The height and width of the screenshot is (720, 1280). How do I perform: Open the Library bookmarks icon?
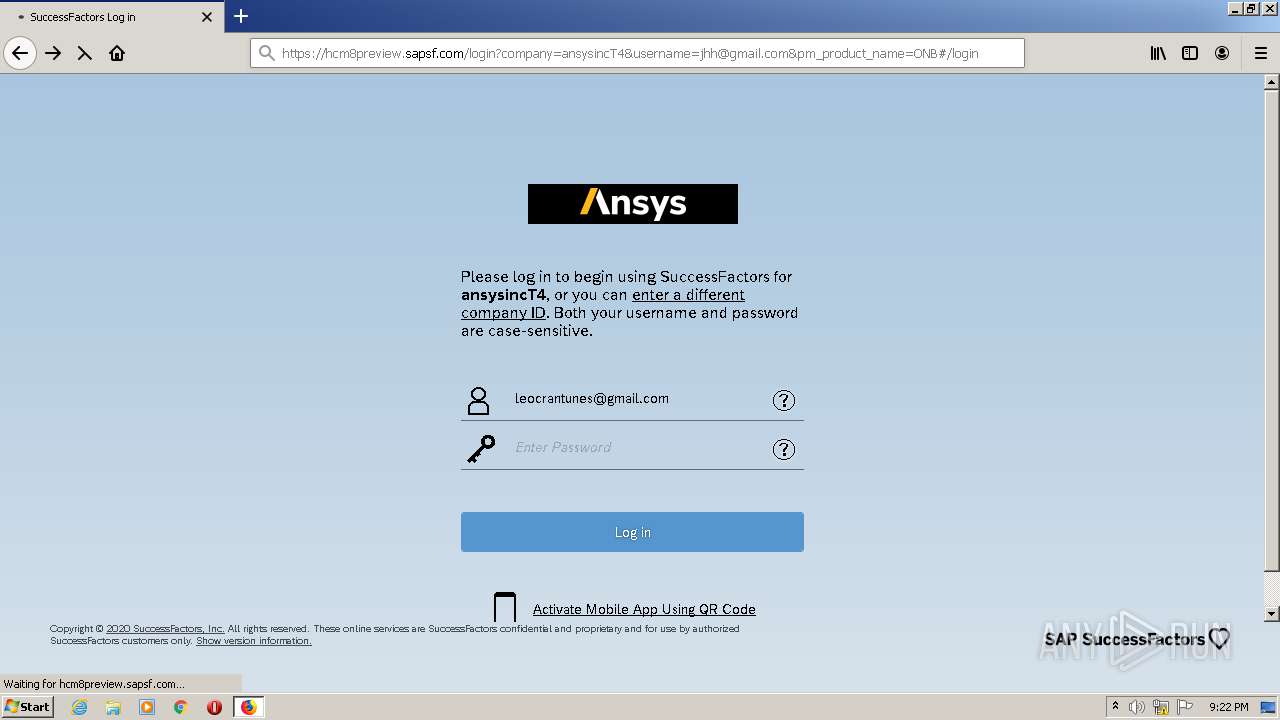click(1158, 53)
